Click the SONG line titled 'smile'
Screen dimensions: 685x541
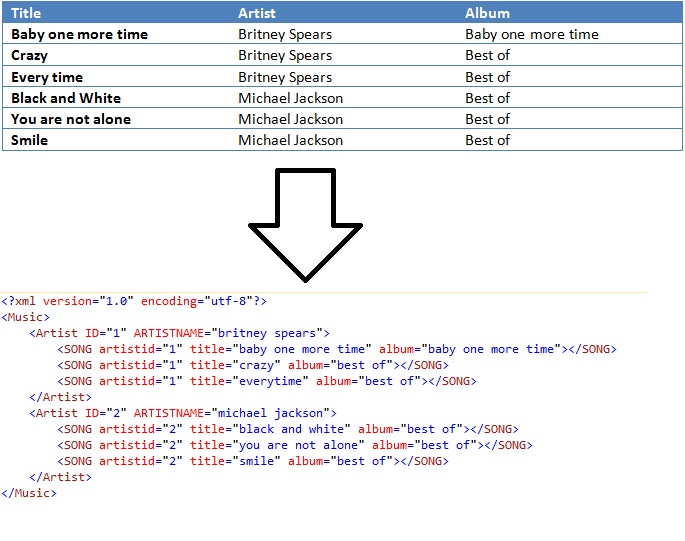point(253,461)
